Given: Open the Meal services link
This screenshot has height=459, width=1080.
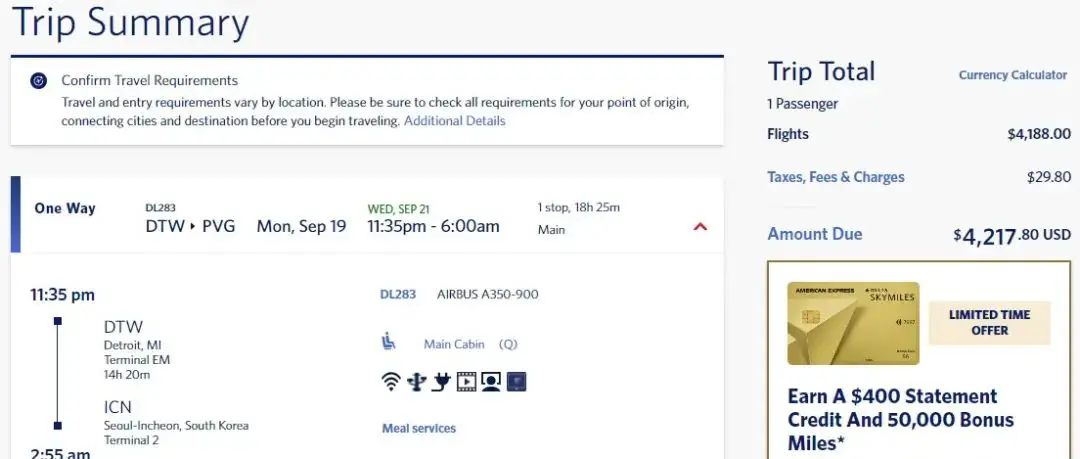Looking at the screenshot, I should point(418,429).
